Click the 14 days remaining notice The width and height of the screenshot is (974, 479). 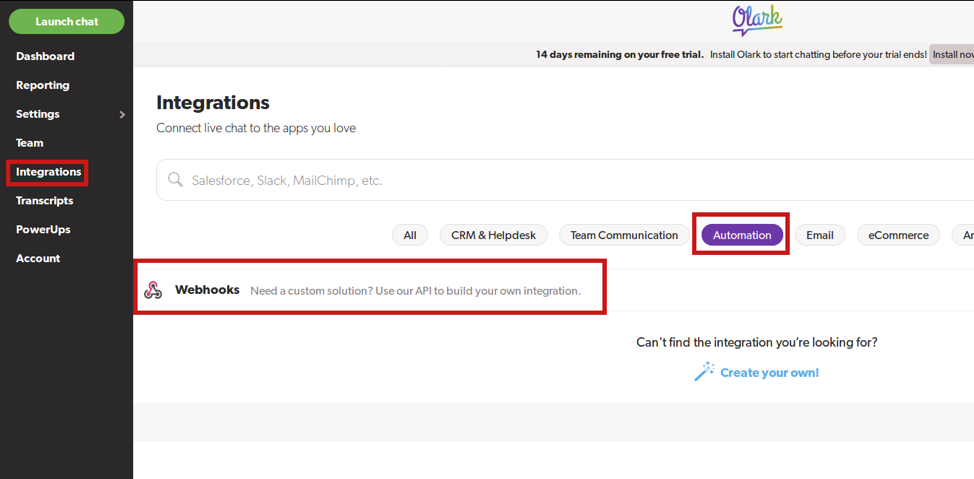(620, 55)
